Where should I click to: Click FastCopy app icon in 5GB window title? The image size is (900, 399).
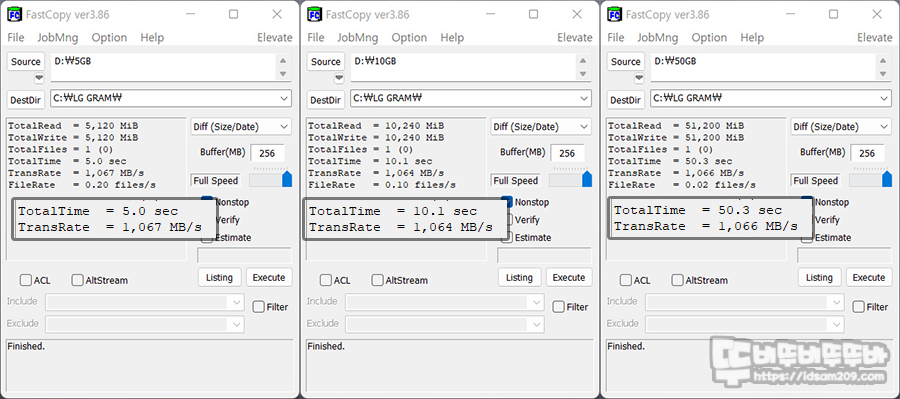click(x=15, y=14)
